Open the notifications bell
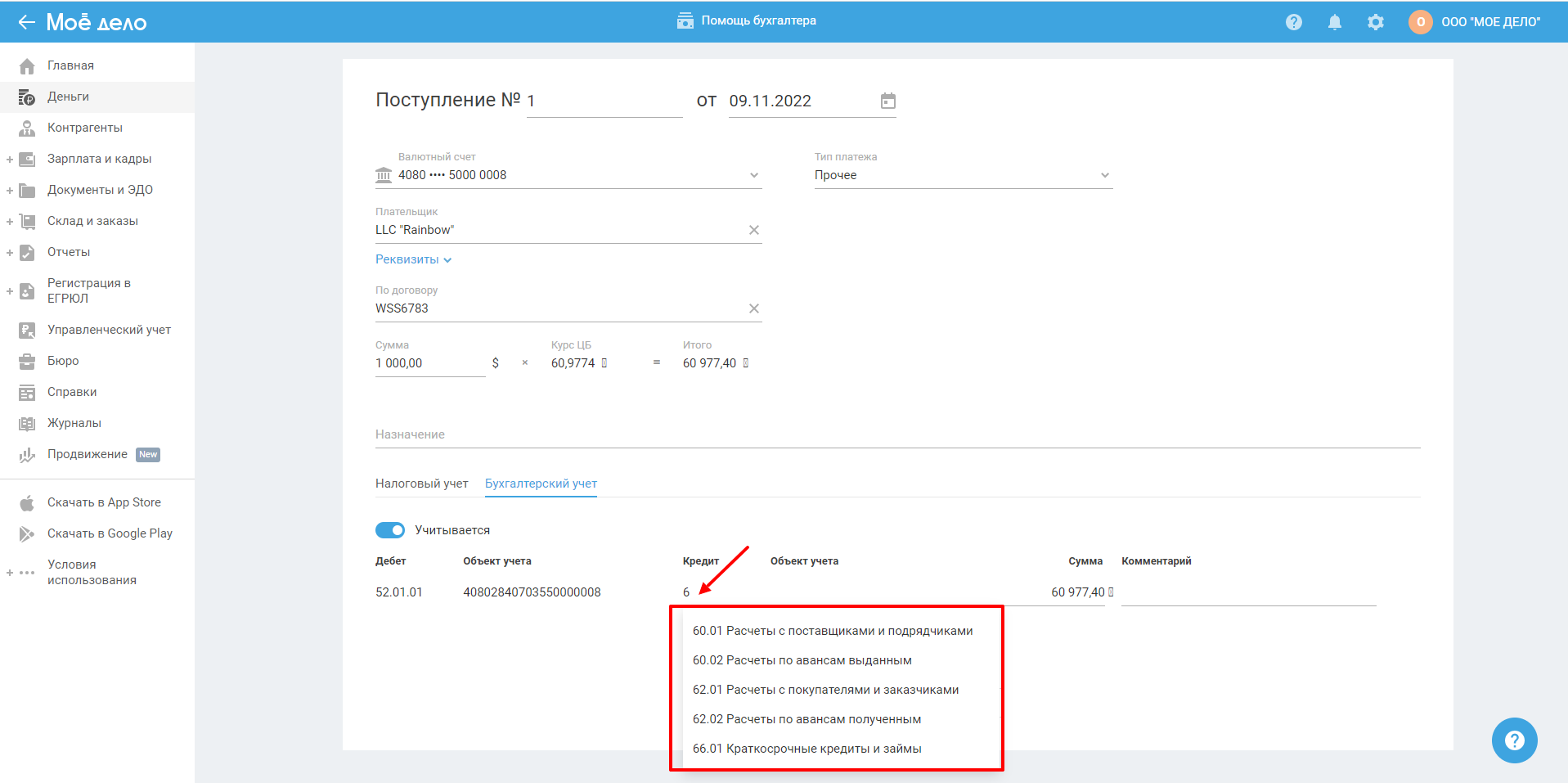This screenshot has width=1568, height=783. coord(1334,22)
